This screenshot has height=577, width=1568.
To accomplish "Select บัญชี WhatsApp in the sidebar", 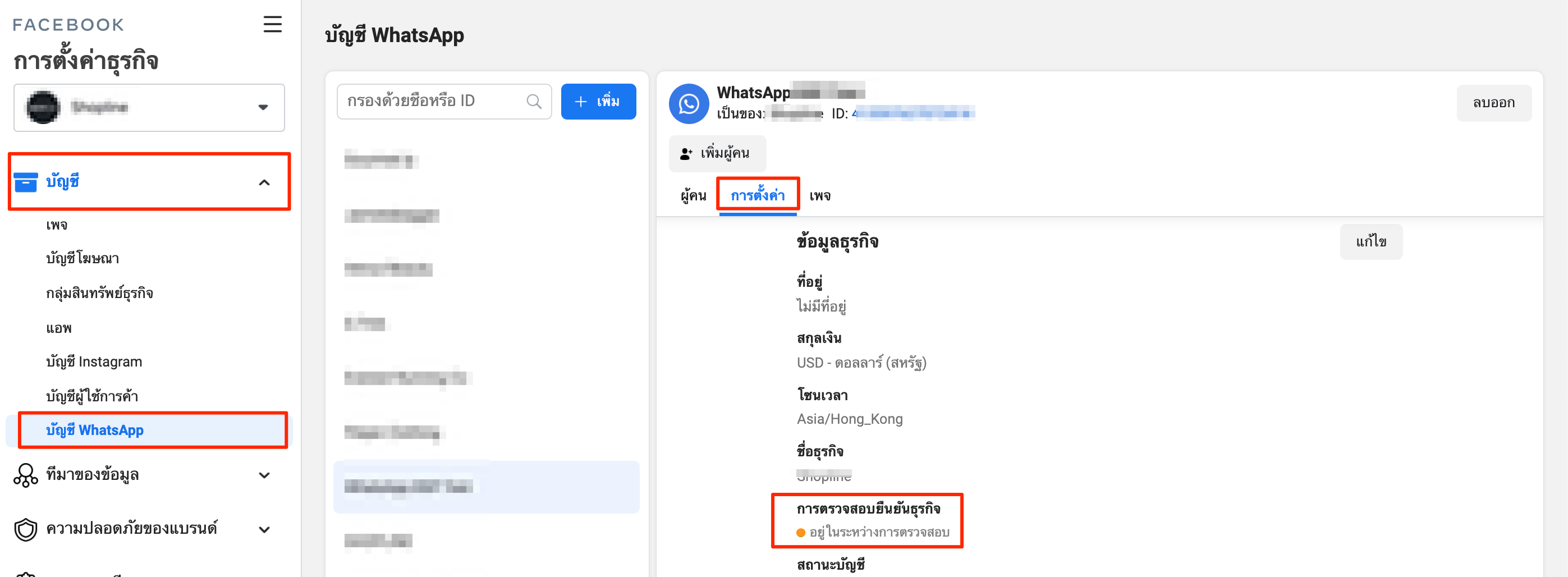I will 149,431.
